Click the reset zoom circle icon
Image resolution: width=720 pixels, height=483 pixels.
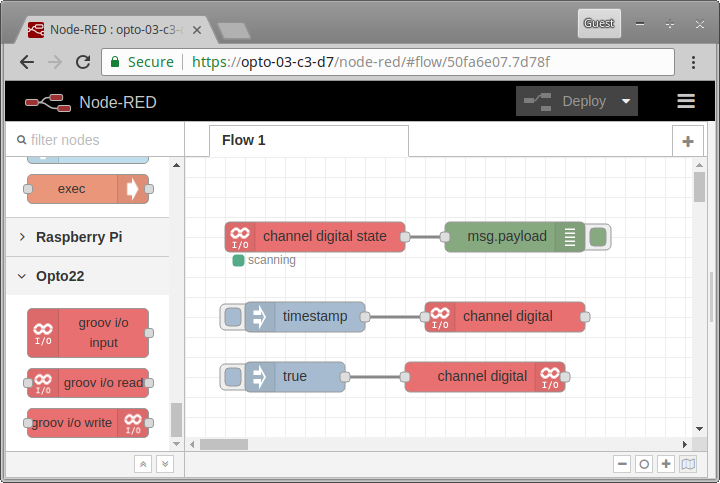644,464
